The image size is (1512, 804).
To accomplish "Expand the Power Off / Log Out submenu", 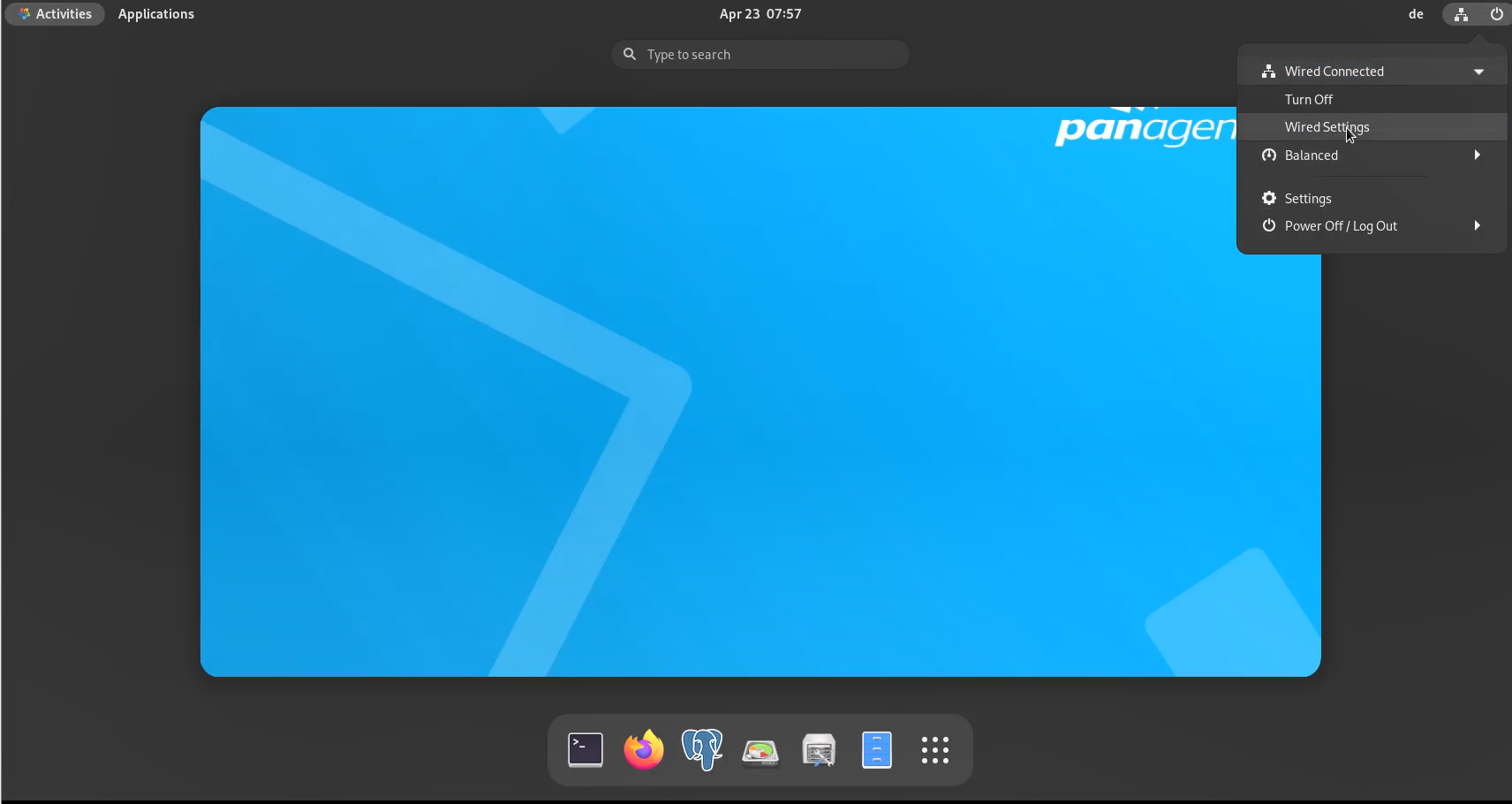I will click(1477, 226).
